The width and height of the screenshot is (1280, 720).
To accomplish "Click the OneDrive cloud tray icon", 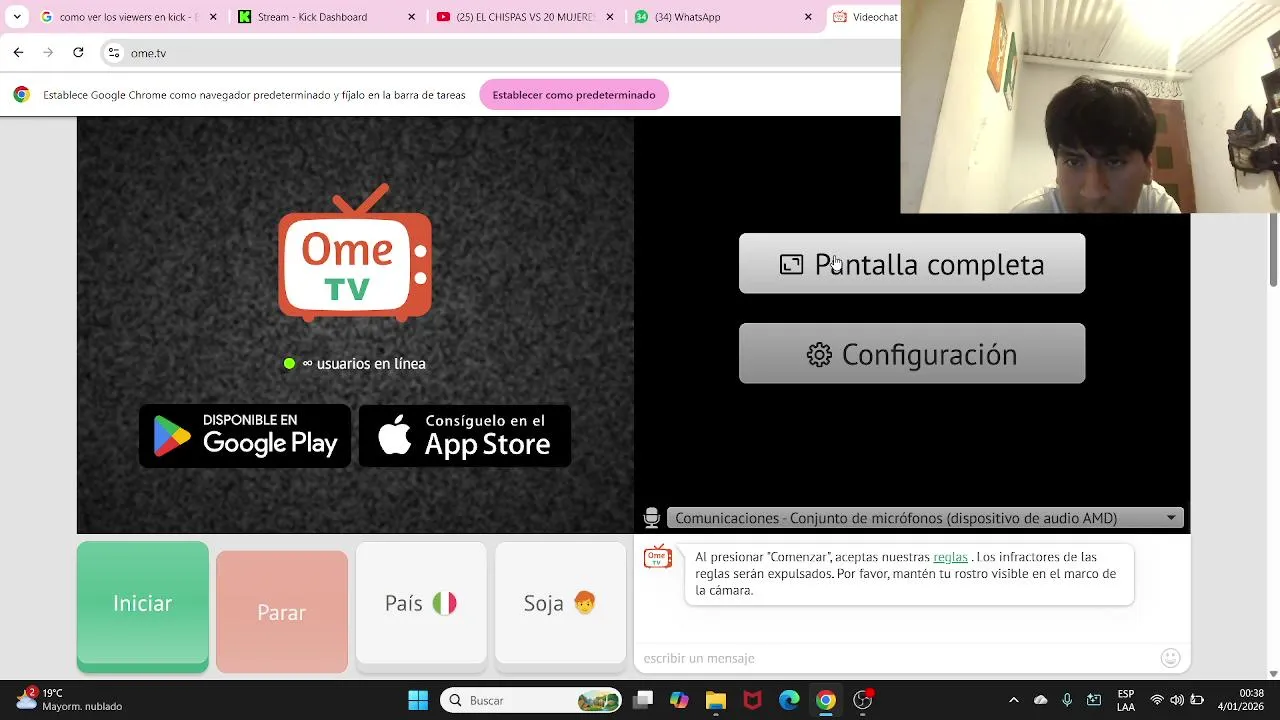I will coord(1041,700).
